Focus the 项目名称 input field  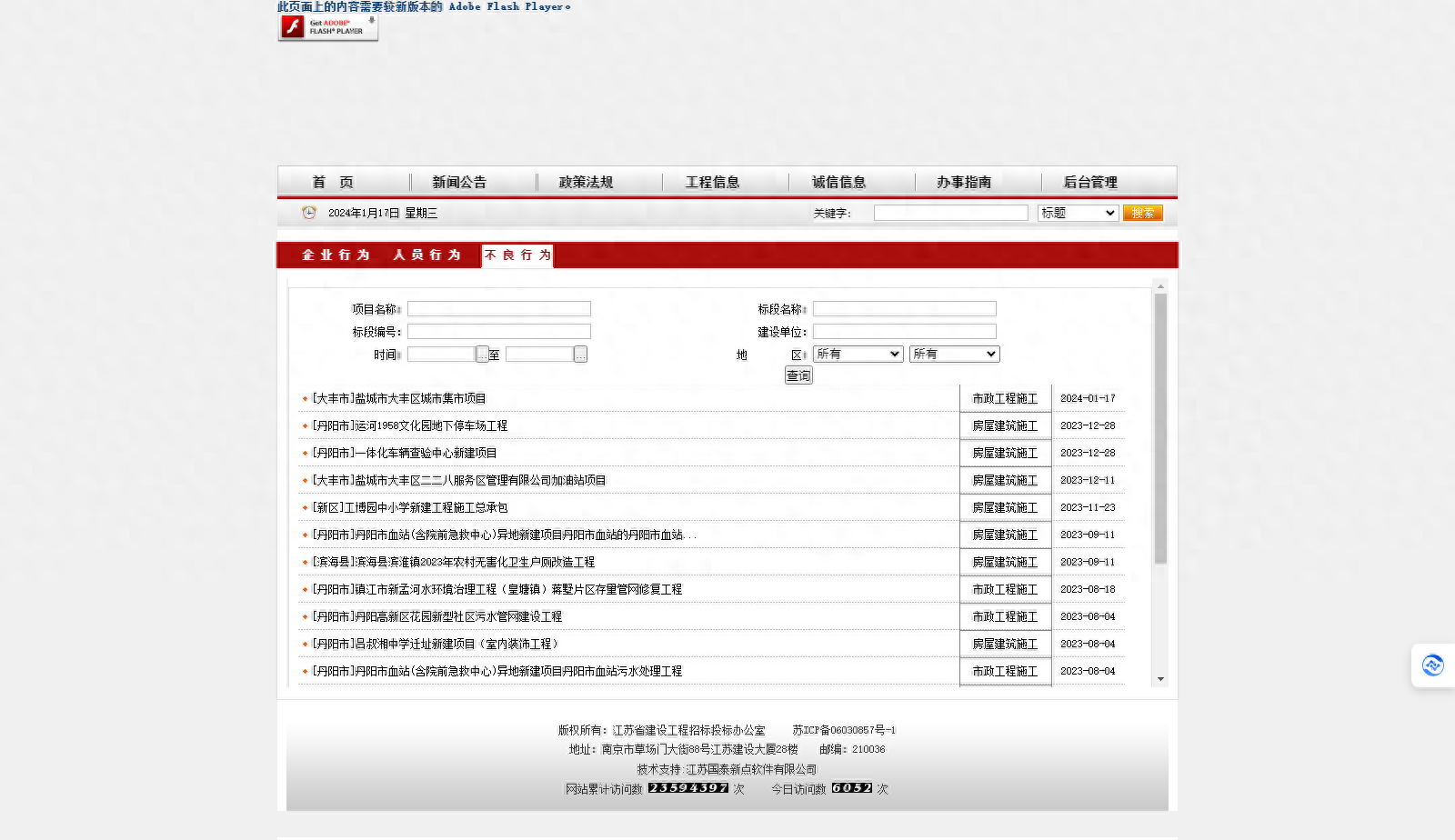[499, 309]
